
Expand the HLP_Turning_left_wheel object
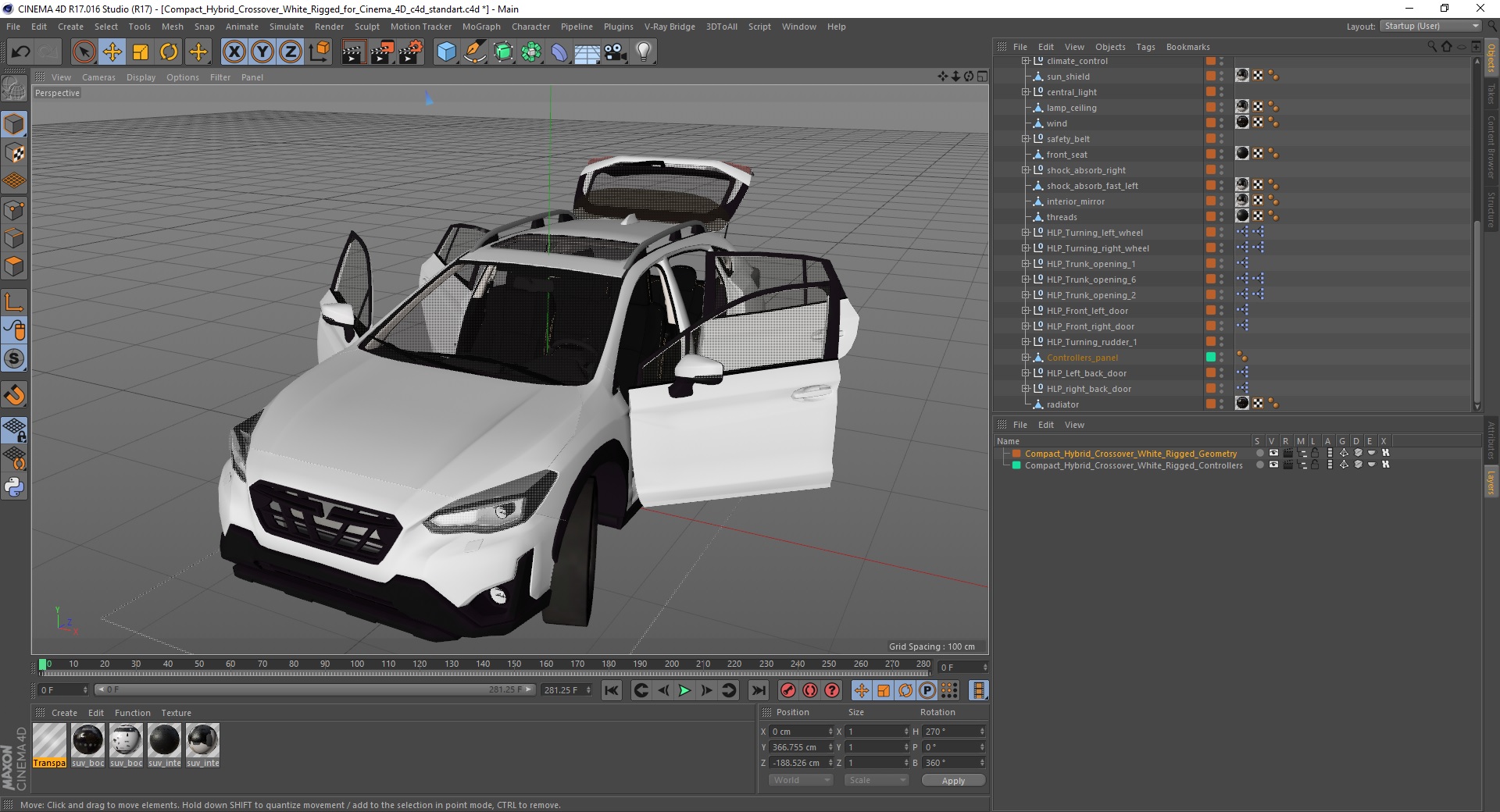tap(1026, 233)
